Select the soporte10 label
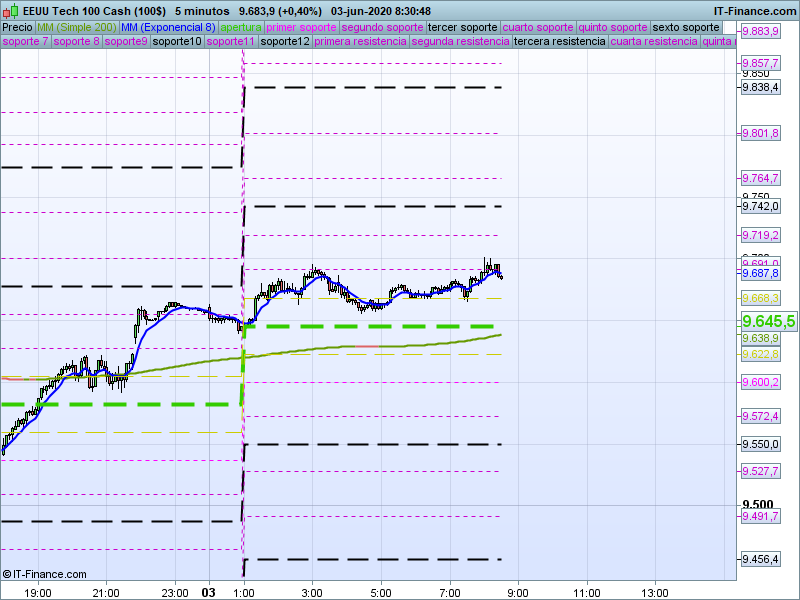Image resolution: width=800 pixels, height=600 pixels. 177,42
